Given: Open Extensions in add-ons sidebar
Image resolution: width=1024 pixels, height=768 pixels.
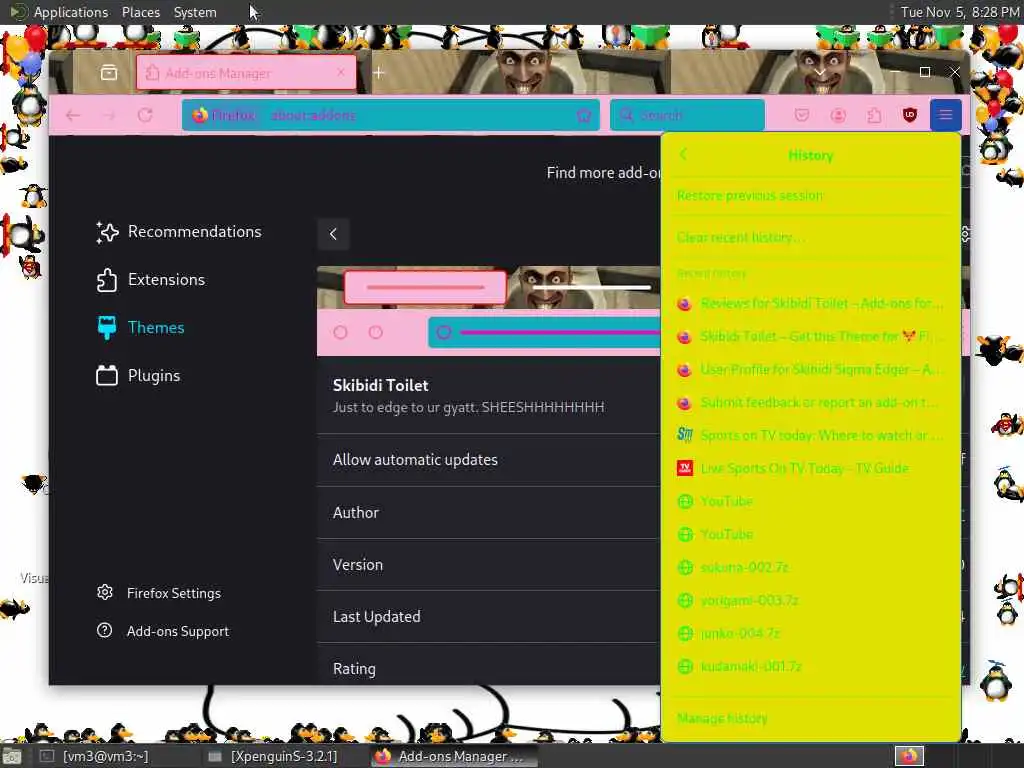Looking at the screenshot, I should coord(150,280).
